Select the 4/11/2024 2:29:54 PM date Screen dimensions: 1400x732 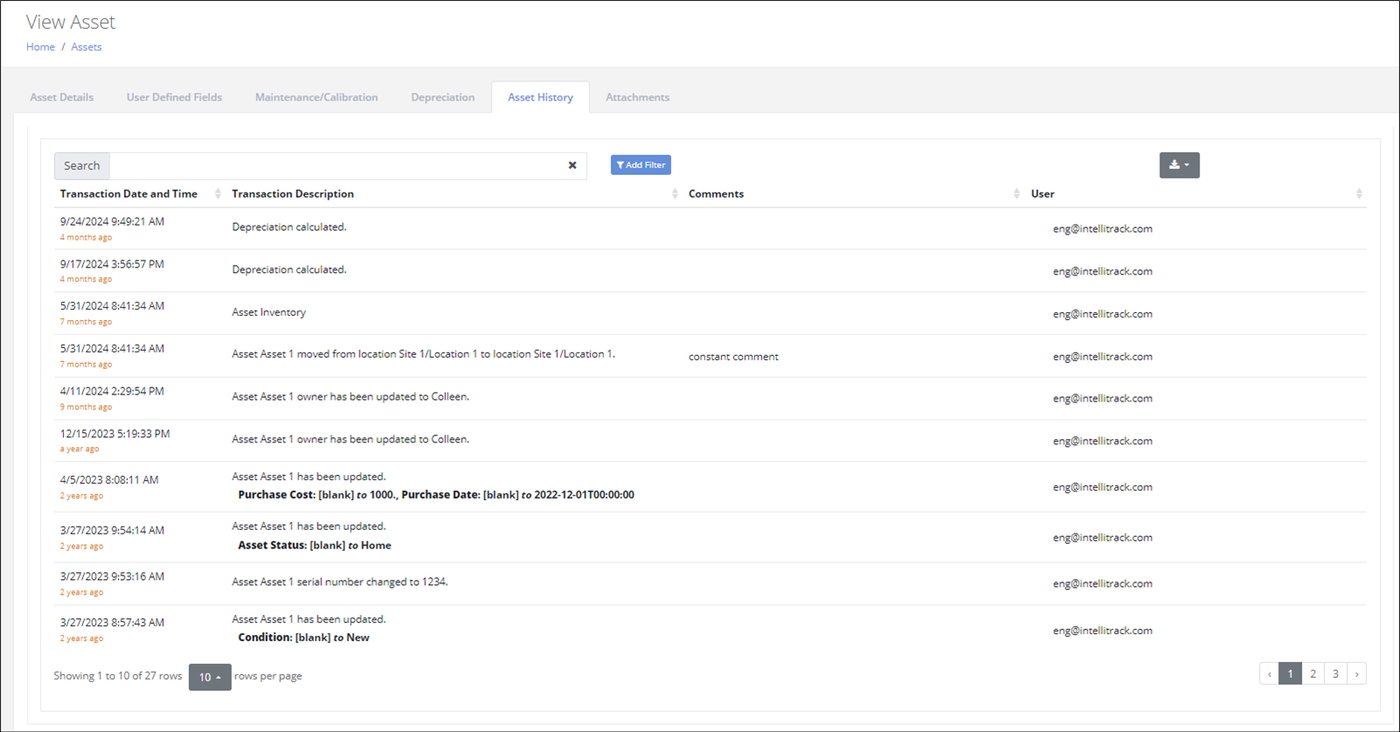(x=112, y=391)
